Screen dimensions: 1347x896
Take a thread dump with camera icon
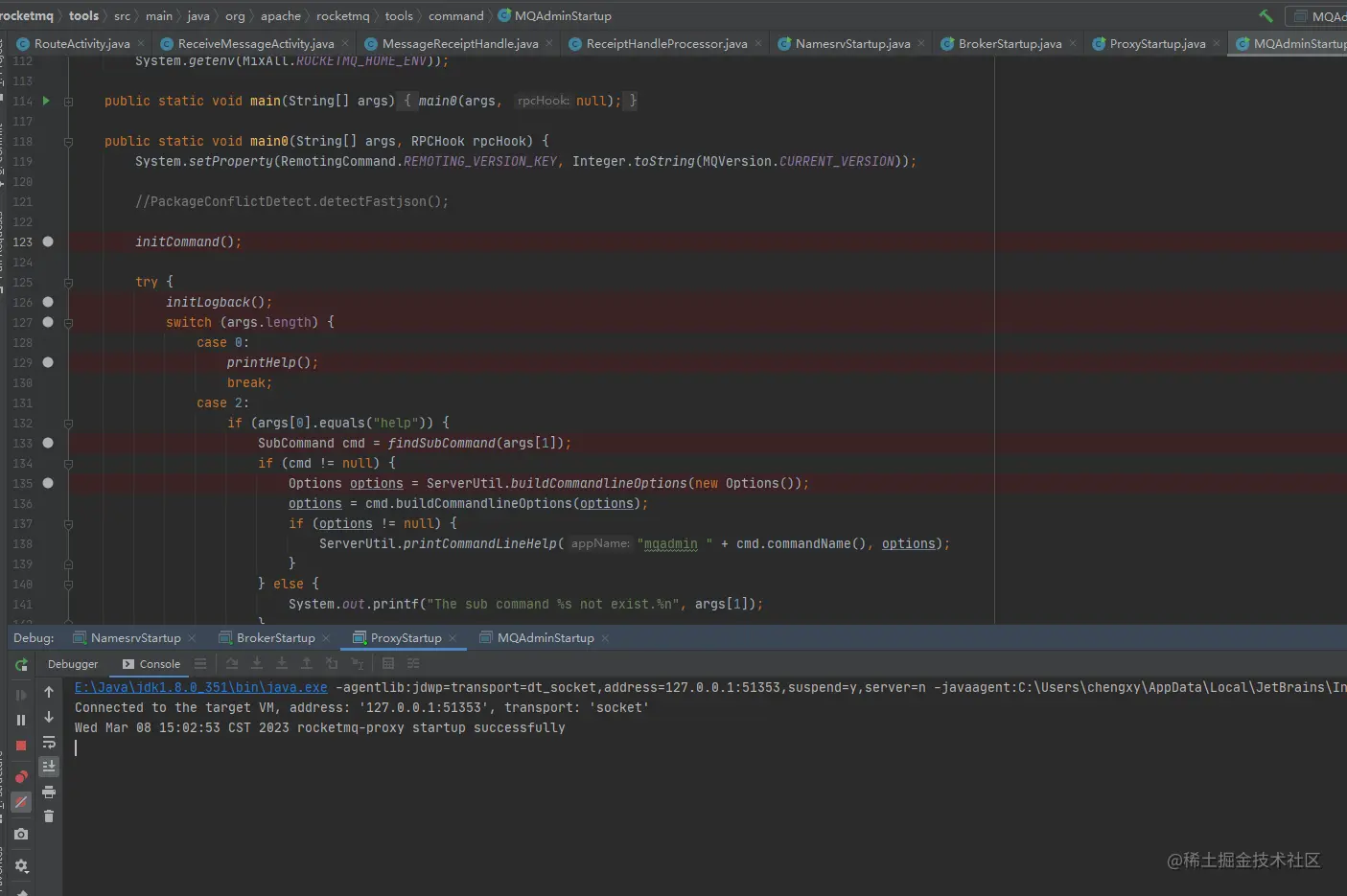pyautogui.click(x=21, y=834)
